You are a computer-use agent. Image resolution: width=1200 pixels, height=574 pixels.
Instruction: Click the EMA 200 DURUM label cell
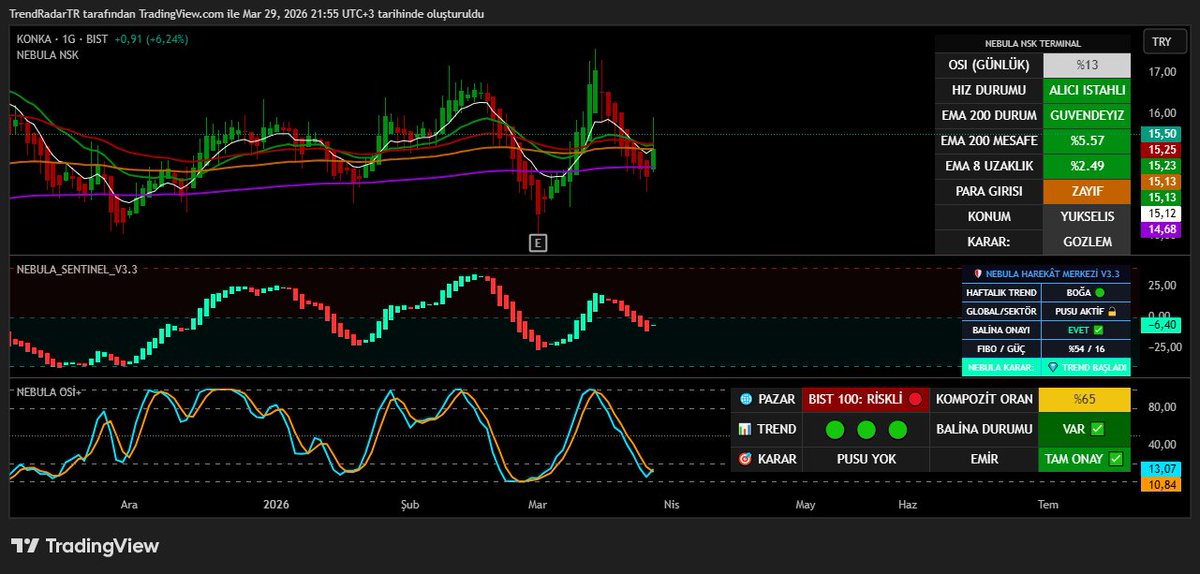pos(989,115)
